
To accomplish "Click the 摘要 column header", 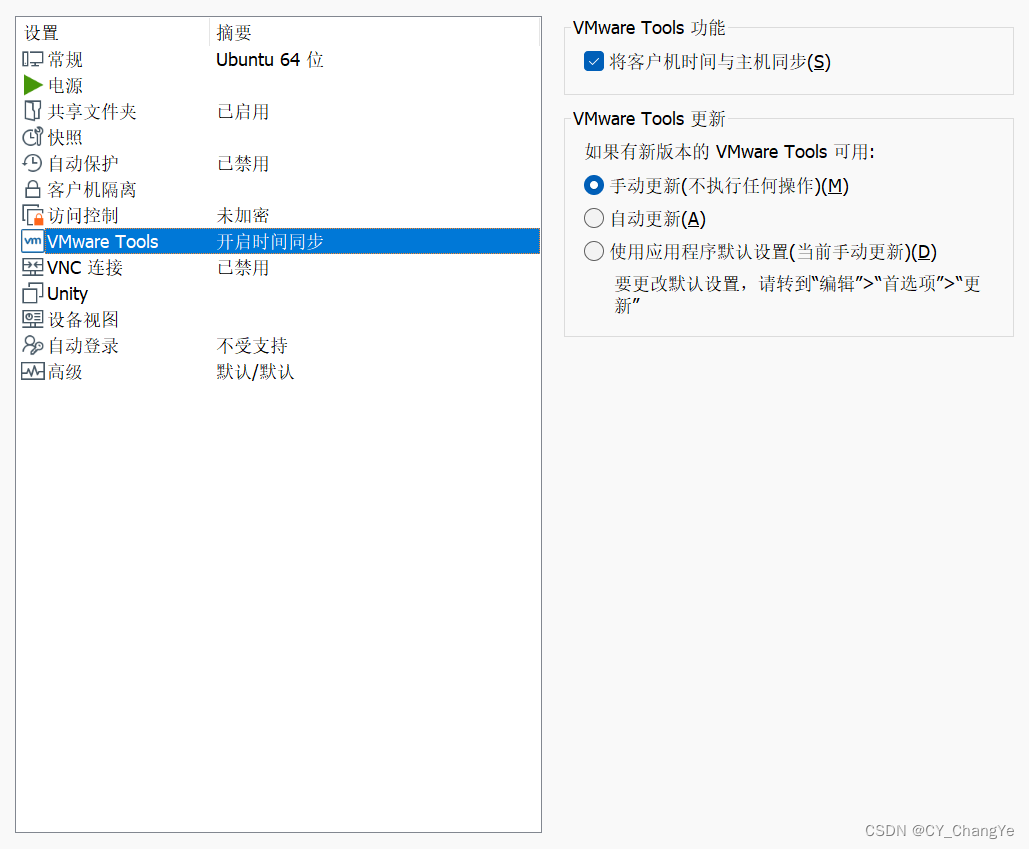I will pos(234,33).
